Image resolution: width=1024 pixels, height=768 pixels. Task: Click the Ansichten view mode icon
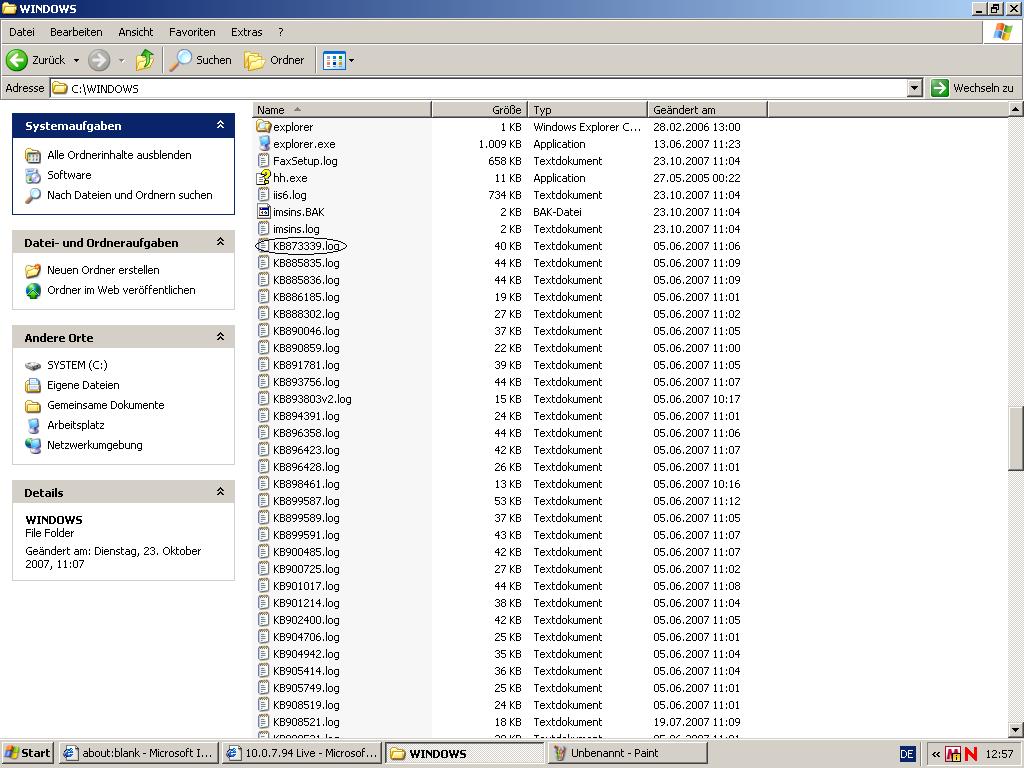(x=334, y=61)
